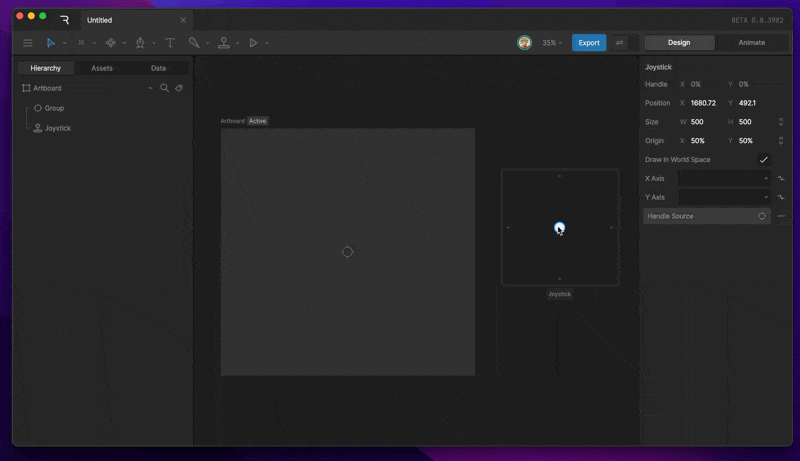800x461 pixels.
Task: Toggle the Size stepper arrows
Action: (x=781, y=122)
